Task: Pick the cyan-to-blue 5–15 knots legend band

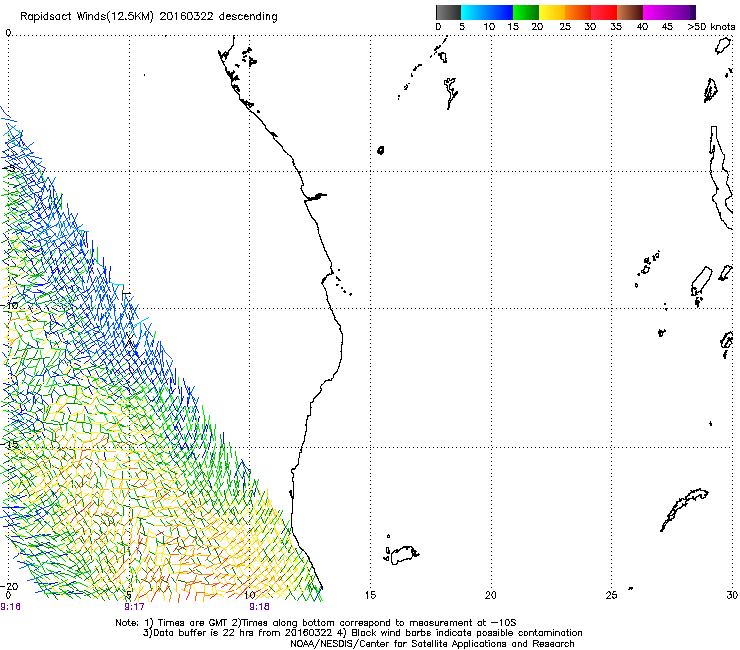Action: click(x=487, y=12)
